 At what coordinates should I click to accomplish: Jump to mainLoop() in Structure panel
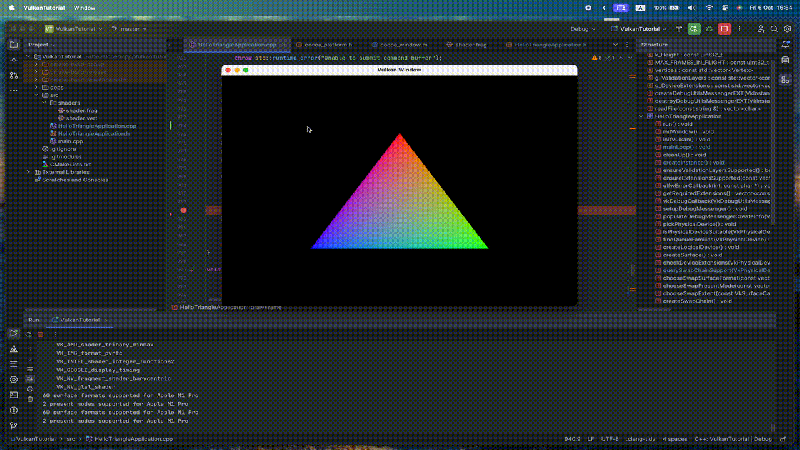click(683, 147)
